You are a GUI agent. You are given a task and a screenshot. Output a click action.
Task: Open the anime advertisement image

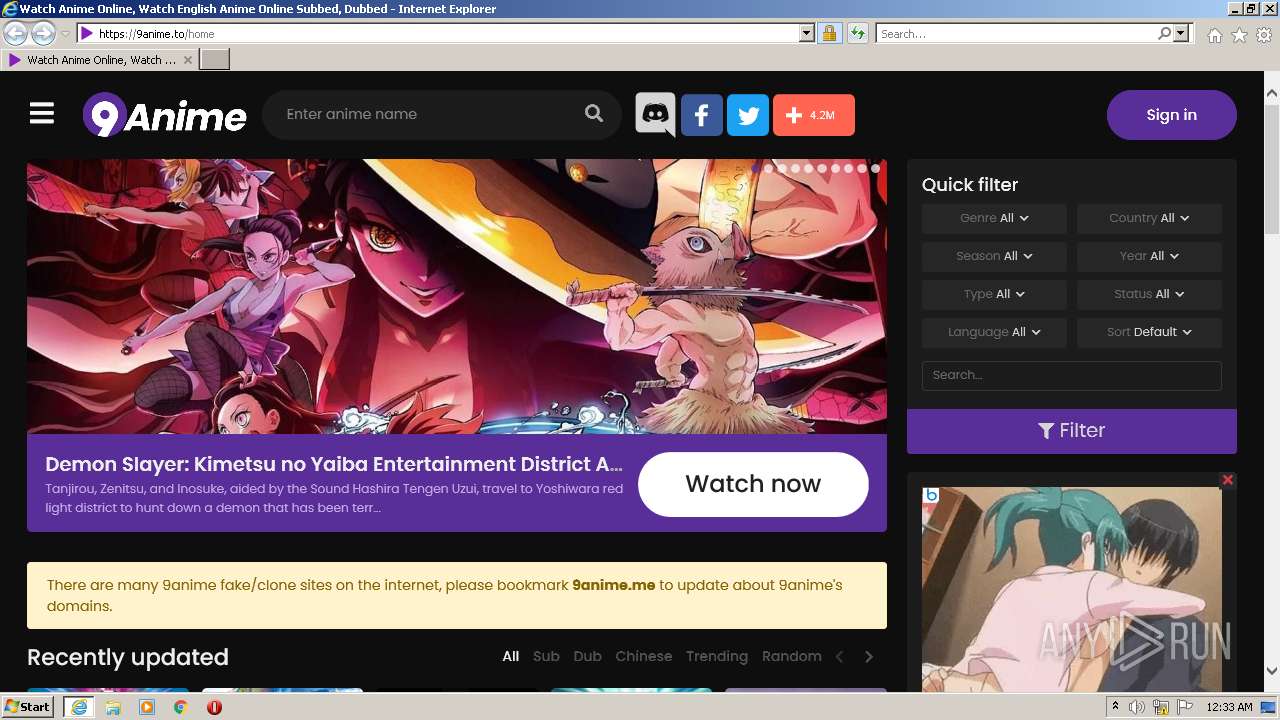click(1072, 590)
